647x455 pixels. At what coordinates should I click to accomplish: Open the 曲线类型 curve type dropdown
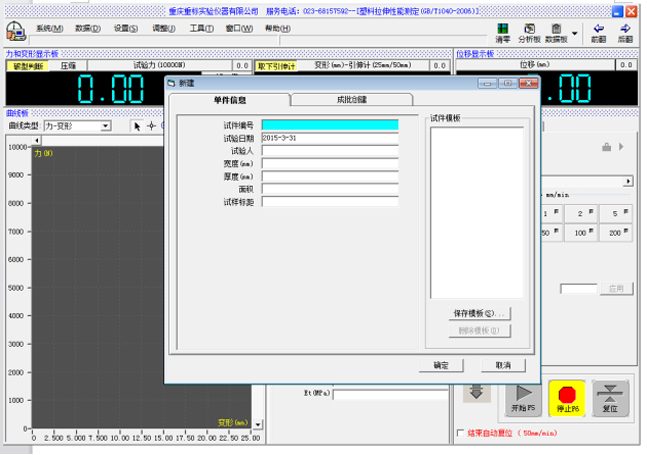coord(105,126)
